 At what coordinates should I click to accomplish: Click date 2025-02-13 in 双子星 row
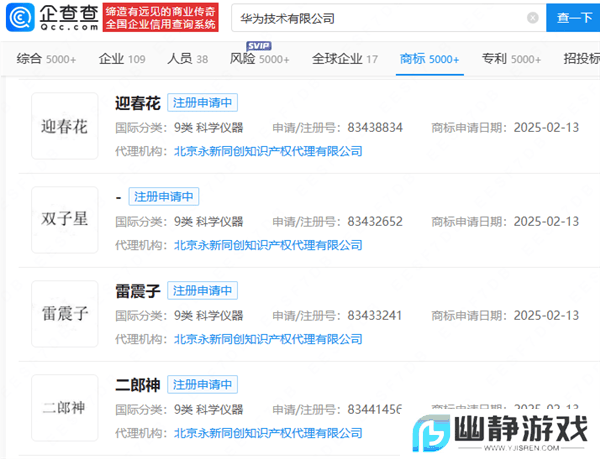click(546, 221)
